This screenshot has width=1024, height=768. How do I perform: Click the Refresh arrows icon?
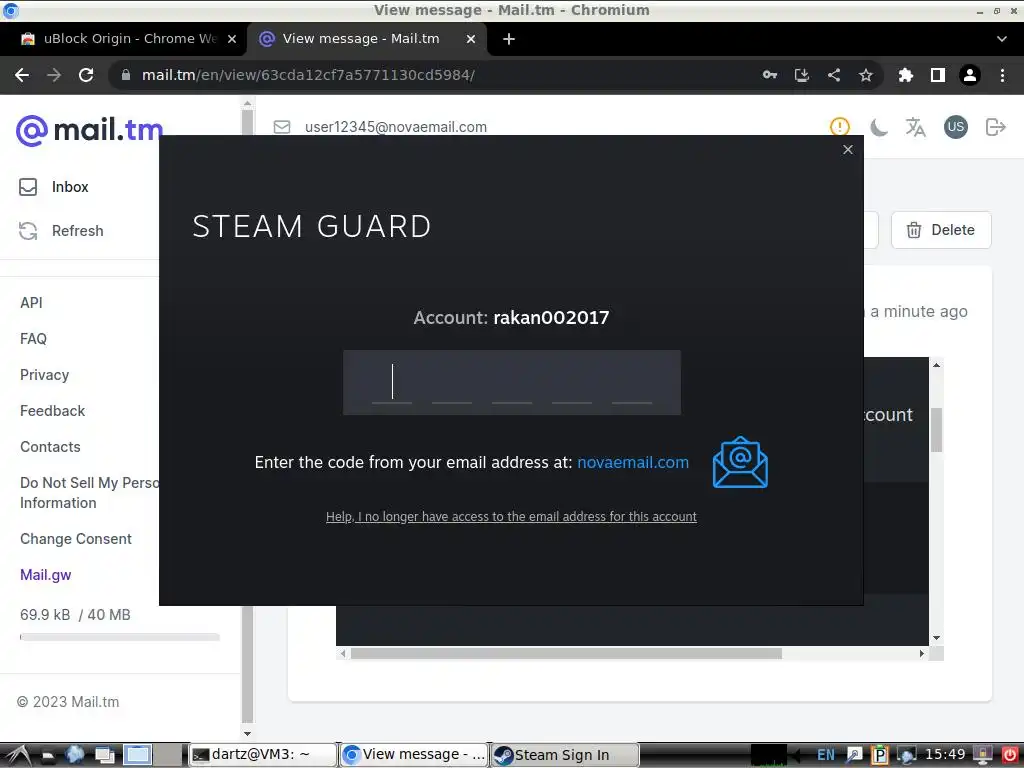[28, 231]
